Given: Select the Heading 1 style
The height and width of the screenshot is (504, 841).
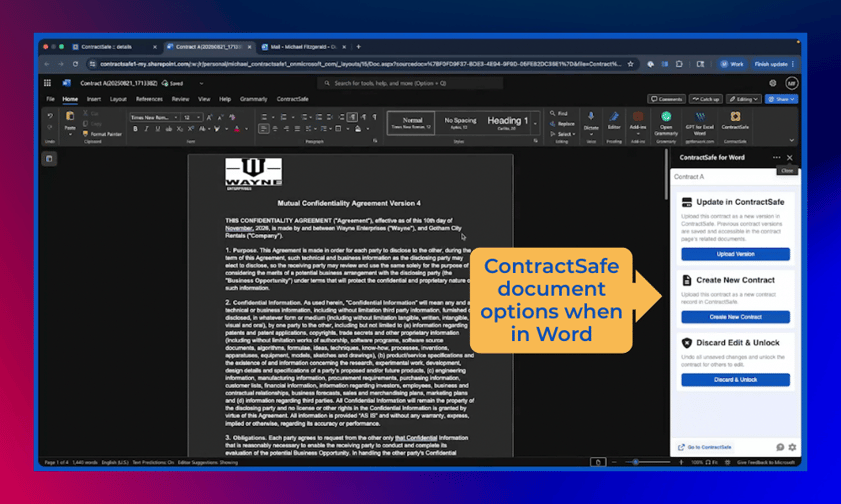Looking at the screenshot, I should (508, 123).
